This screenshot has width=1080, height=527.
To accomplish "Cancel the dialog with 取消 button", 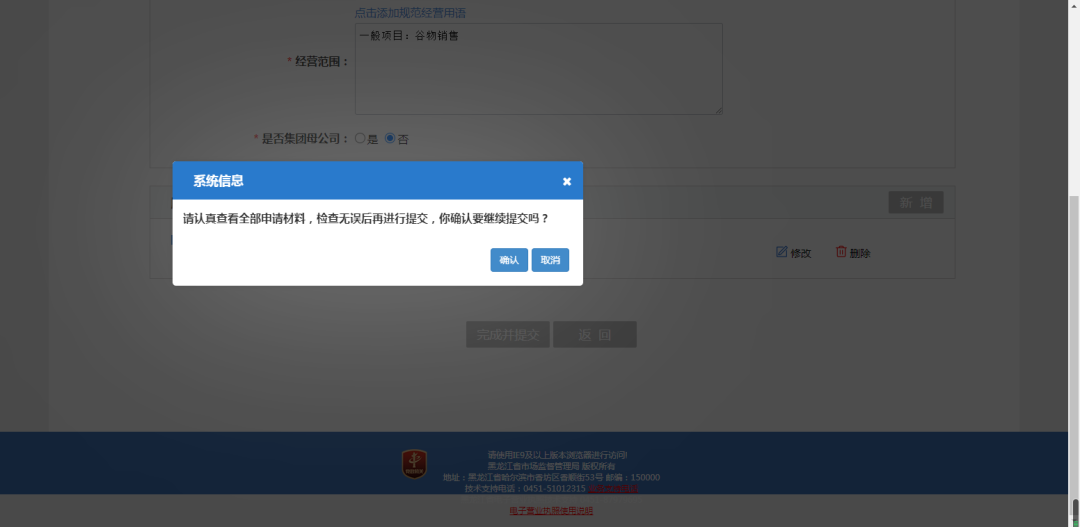I will pyautogui.click(x=550, y=260).
